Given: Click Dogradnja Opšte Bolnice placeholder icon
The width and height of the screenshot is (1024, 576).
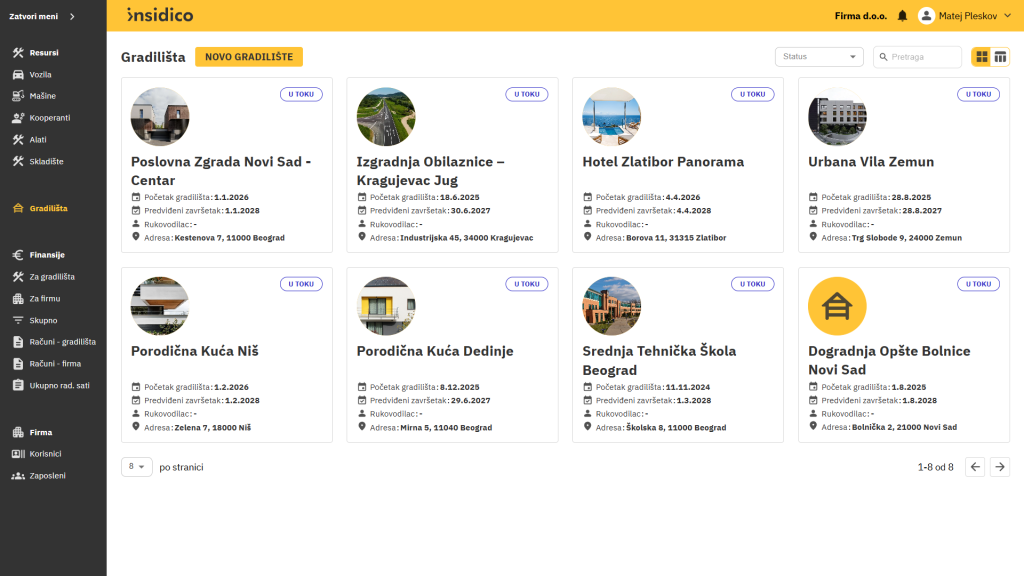Looking at the screenshot, I should pyautogui.click(x=837, y=306).
